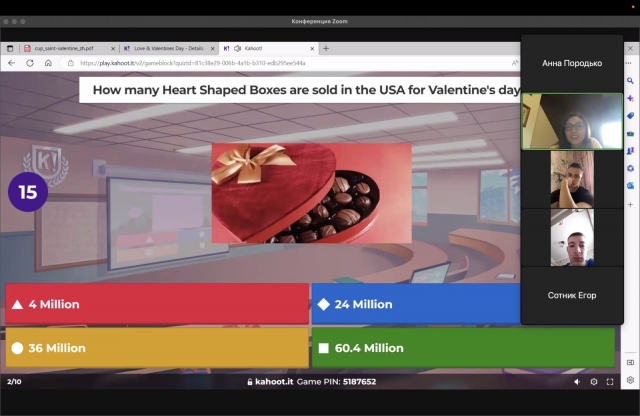Open the Microsoft 365 sidebar icon
Viewport: 640px width, 416px height.
click(x=630, y=168)
